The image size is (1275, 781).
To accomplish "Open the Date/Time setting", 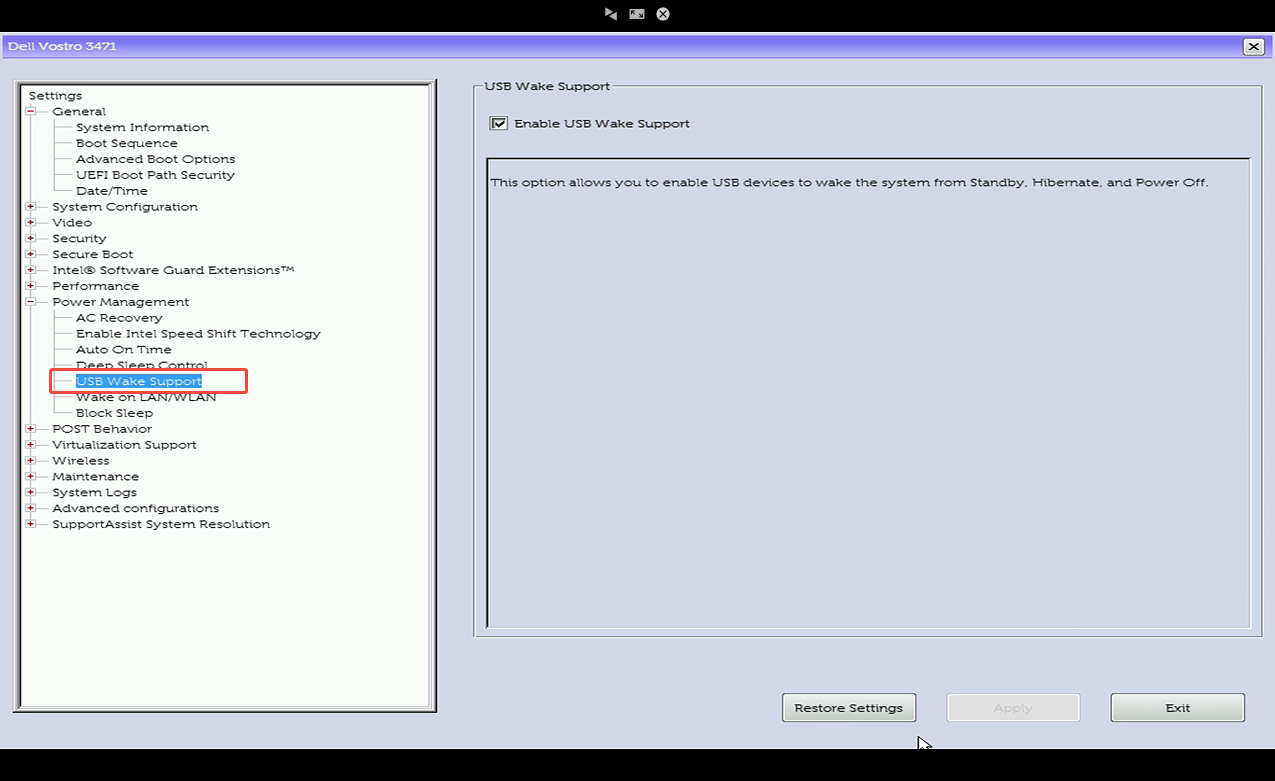I will pyautogui.click(x=111, y=191).
